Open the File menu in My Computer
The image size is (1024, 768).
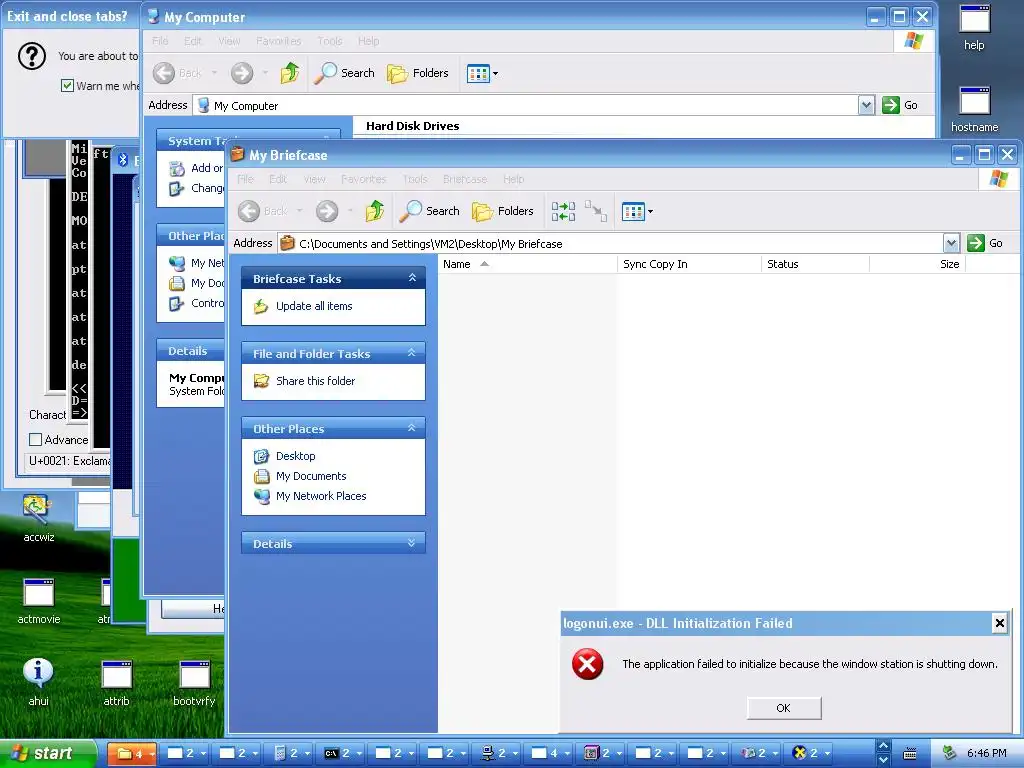tap(160, 41)
